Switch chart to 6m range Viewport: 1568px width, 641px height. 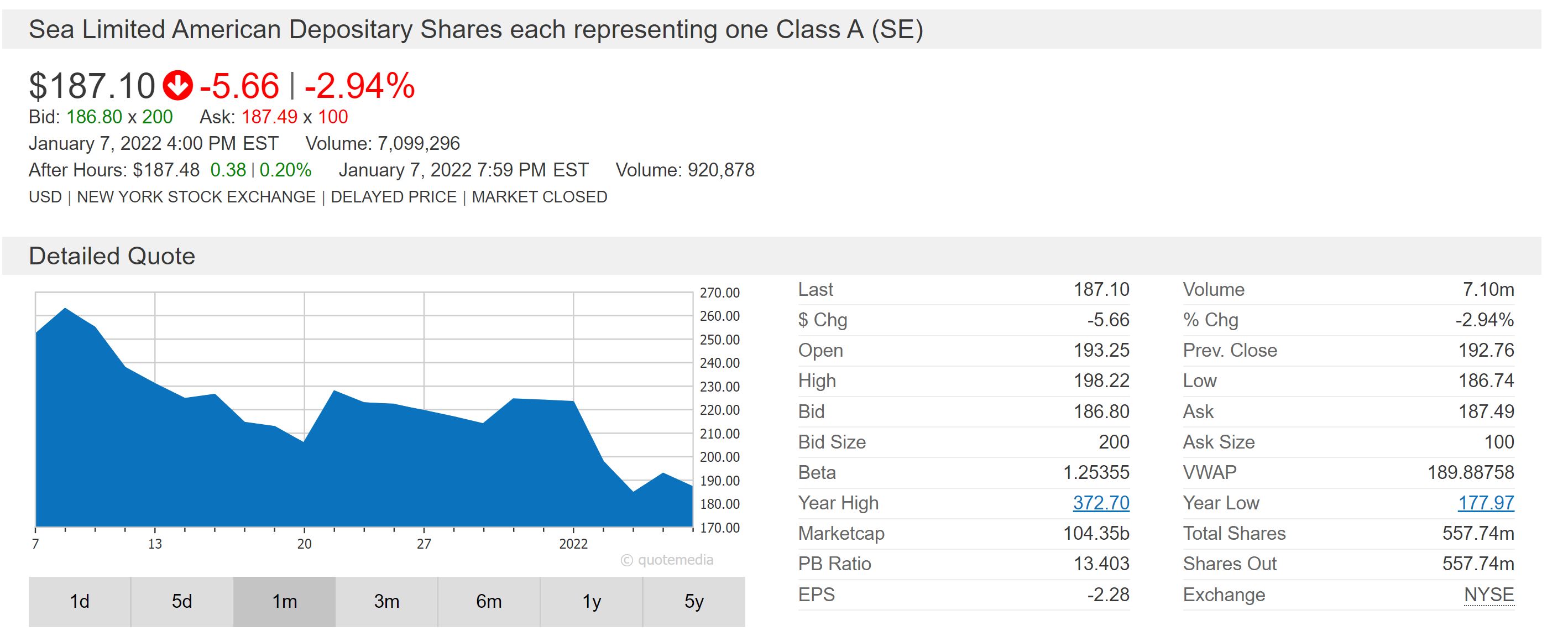coord(489,601)
